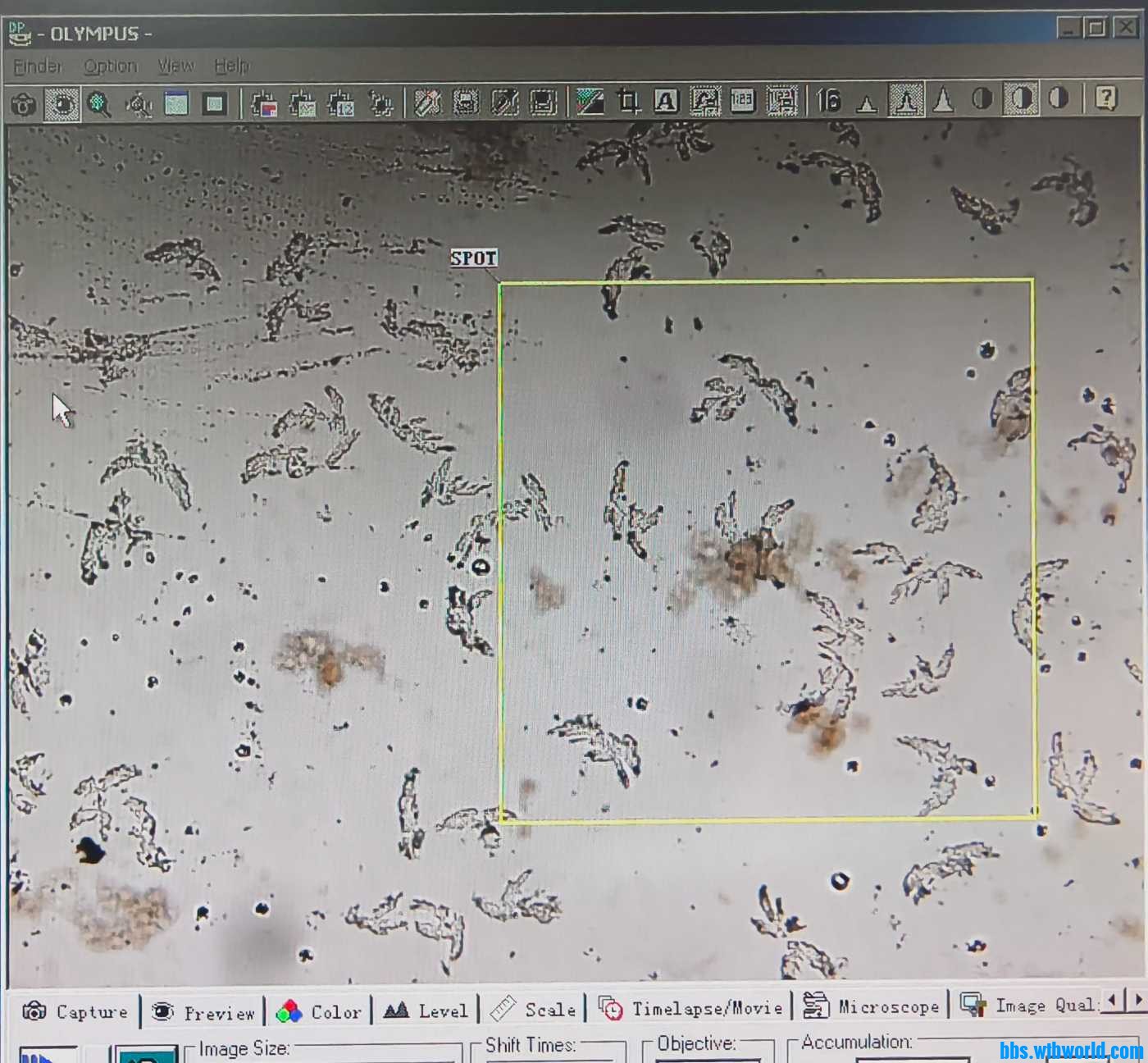Click the SPOT label on image
Image resolution: width=1148 pixels, height=1063 pixels.
474,258
